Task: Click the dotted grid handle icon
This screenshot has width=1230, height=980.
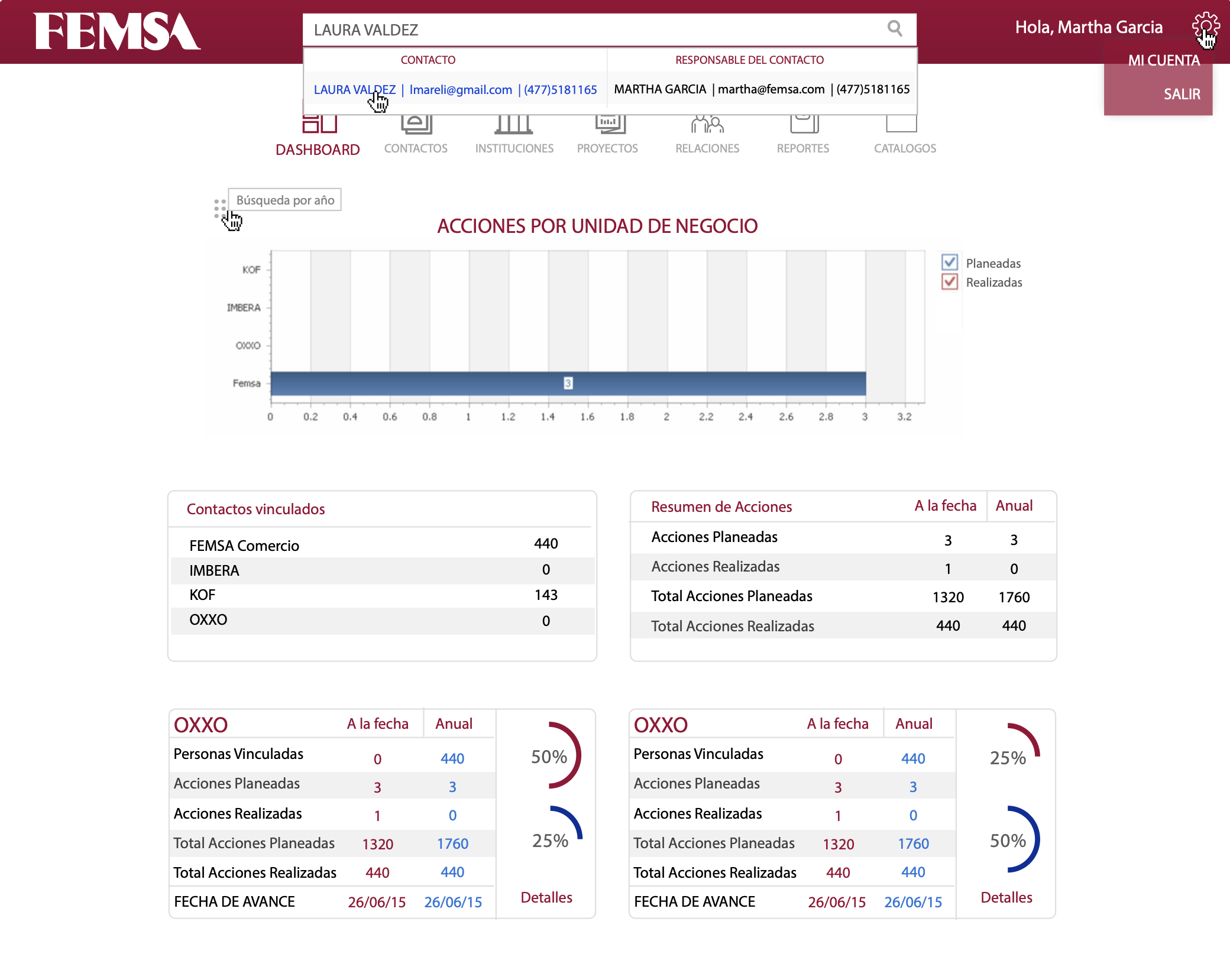Action: pyautogui.click(x=219, y=208)
